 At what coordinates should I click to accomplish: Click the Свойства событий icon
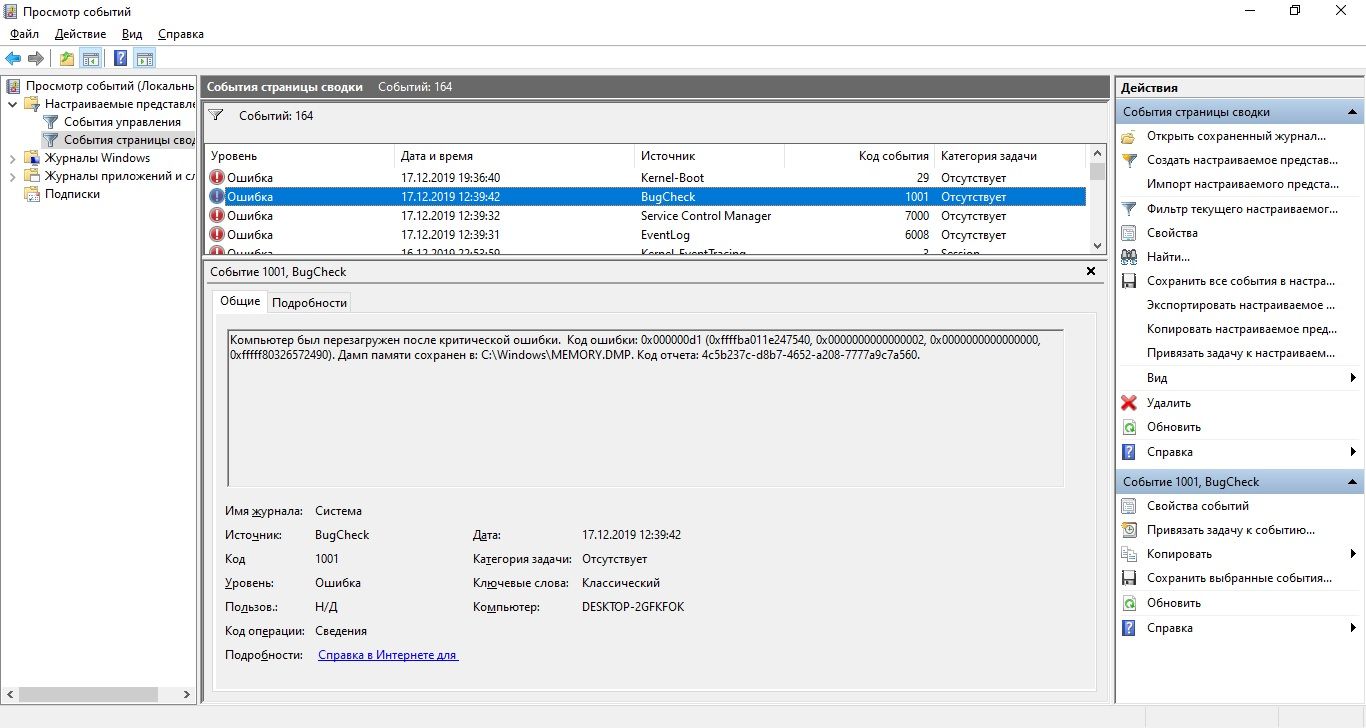pyautogui.click(x=1129, y=506)
